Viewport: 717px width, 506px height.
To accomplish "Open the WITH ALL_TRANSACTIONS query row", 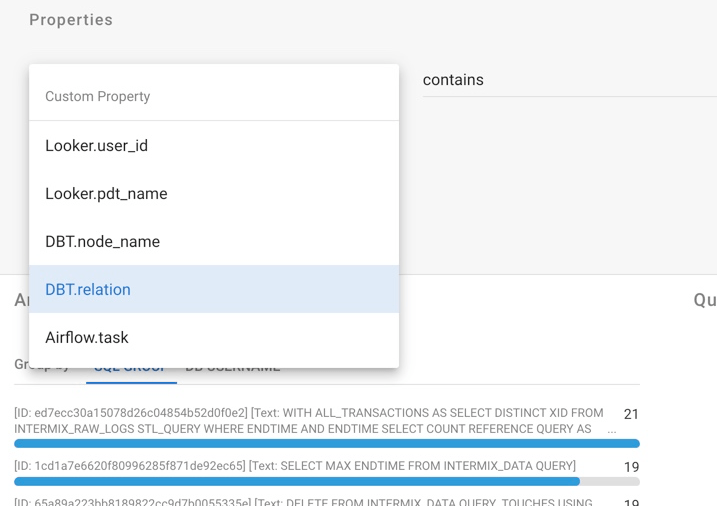I will point(309,420).
